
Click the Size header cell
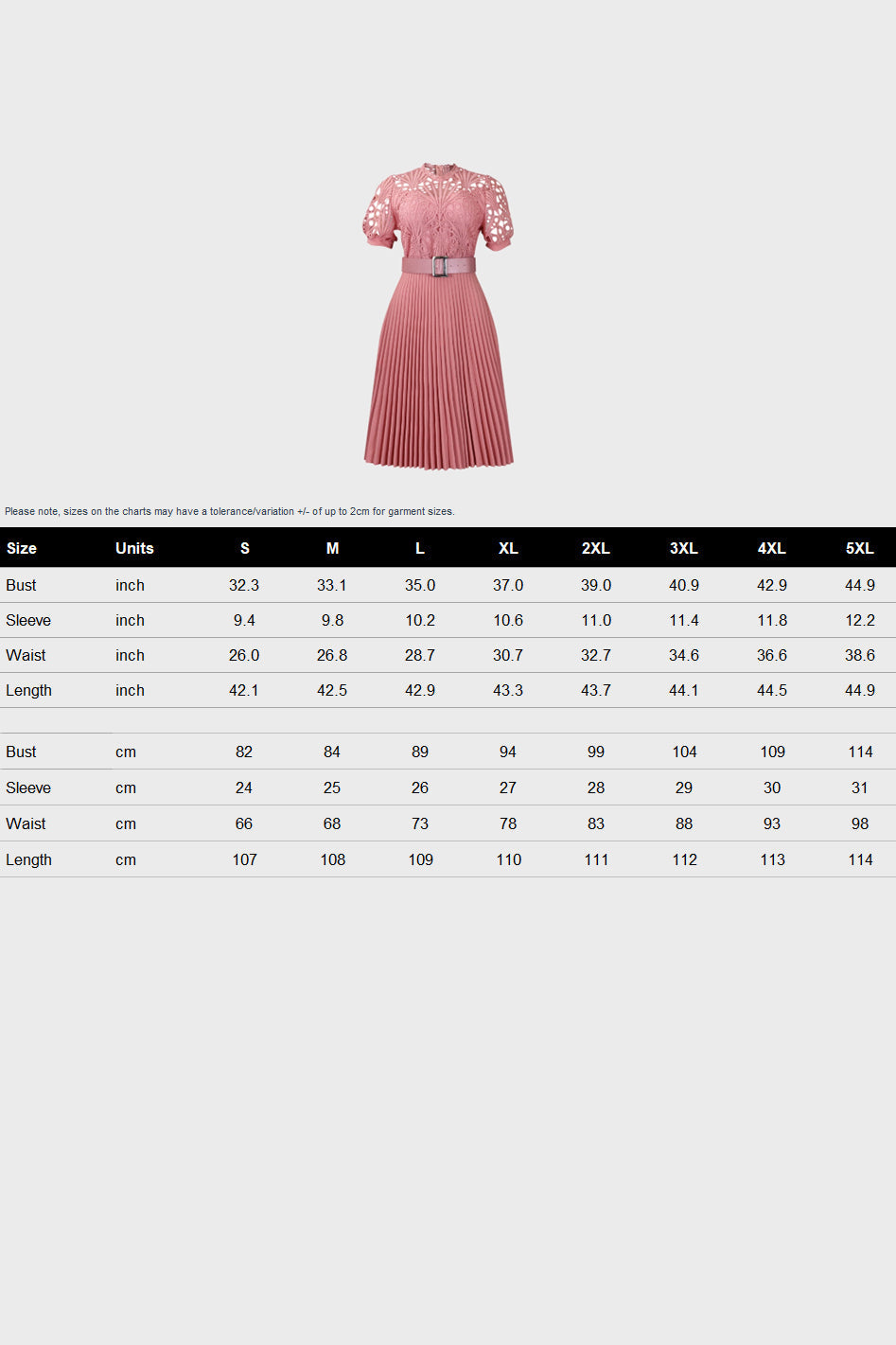(21, 548)
